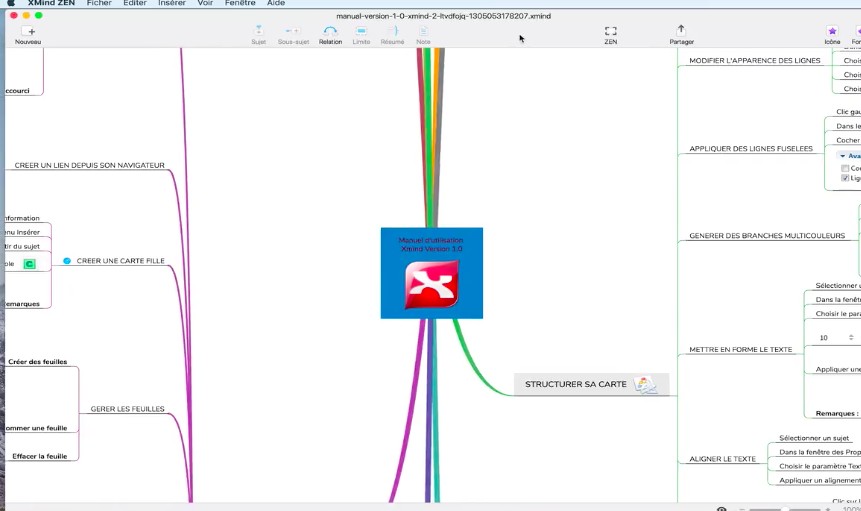Select topic CREER UNE CARTE FILLE
This screenshot has width=861, height=511.
coord(121,261)
